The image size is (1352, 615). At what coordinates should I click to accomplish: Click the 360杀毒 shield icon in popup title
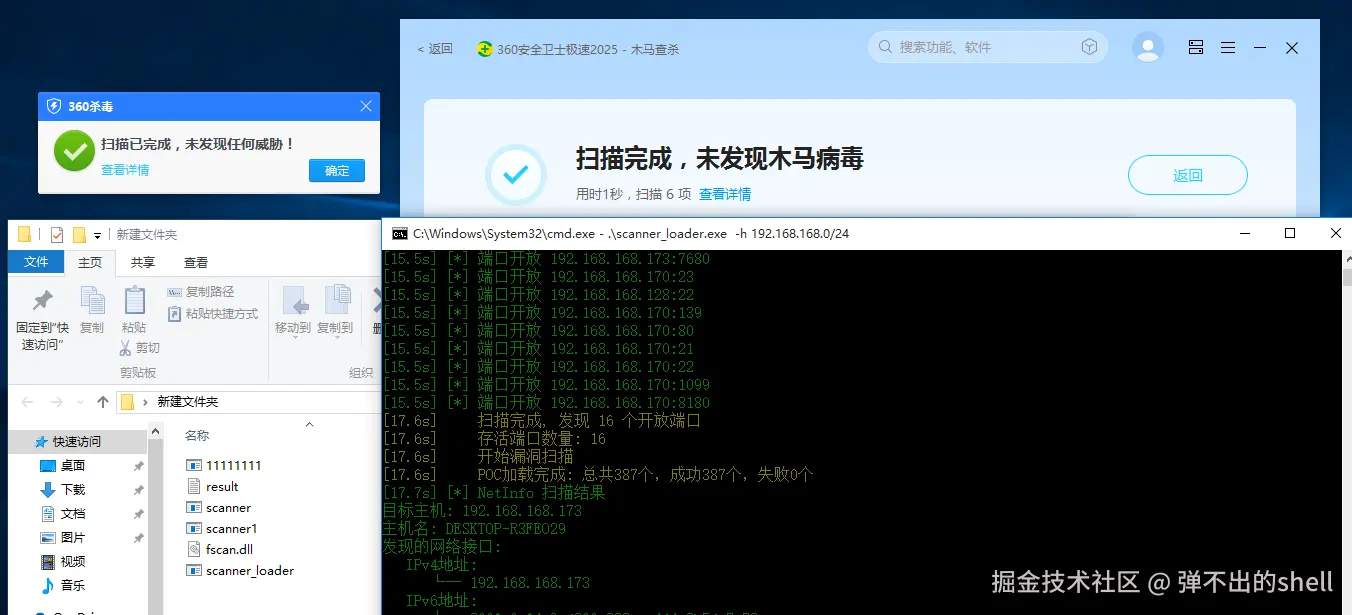point(54,106)
